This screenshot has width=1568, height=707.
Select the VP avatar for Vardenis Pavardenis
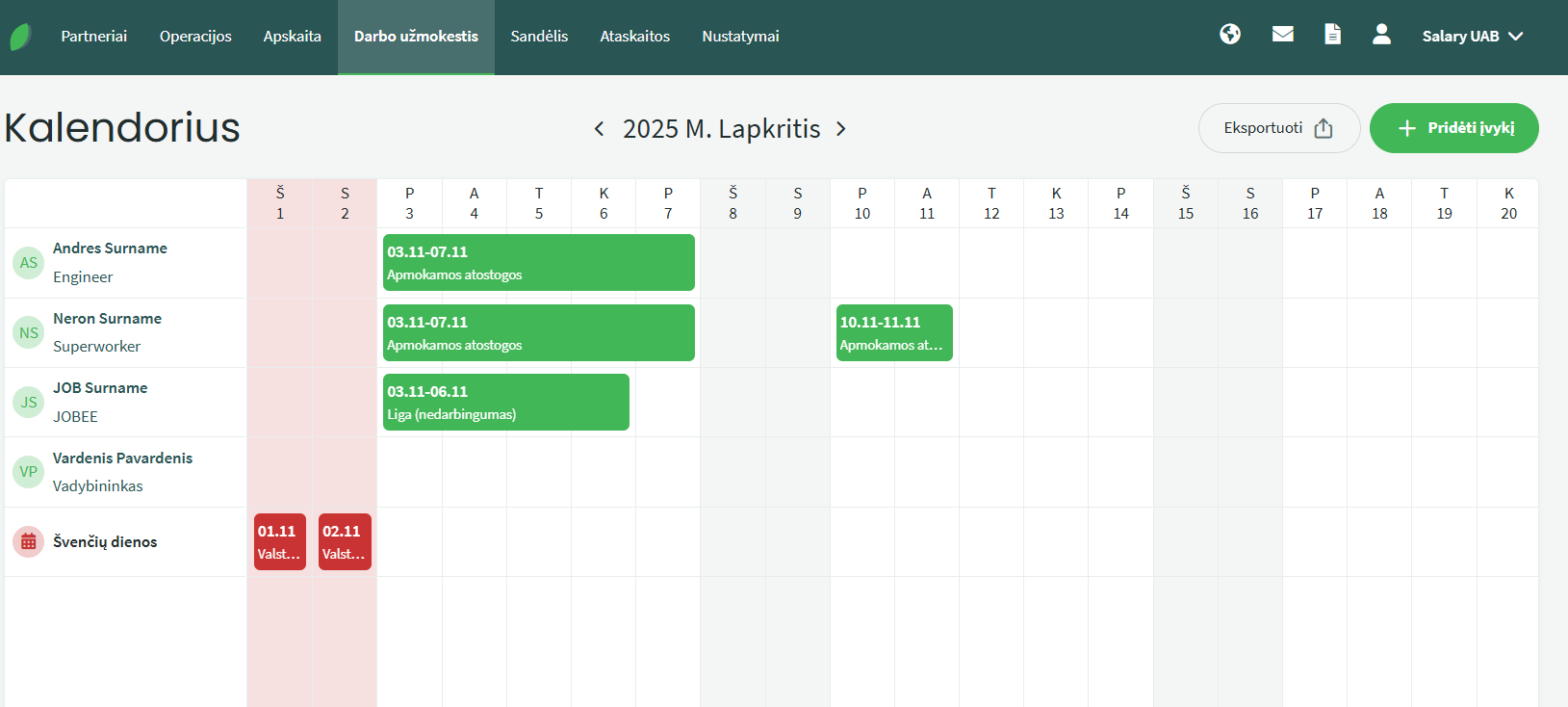pyautogui.click(x=29, y=472)
